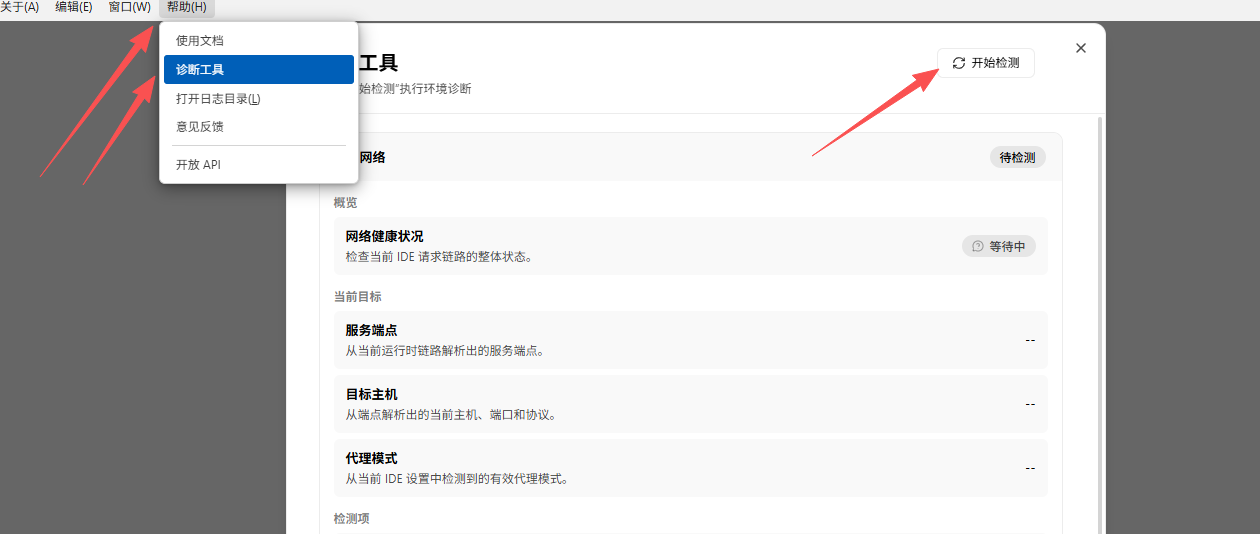Click the 帮助(H) menu
Viewport: 1260px width, 534px height.
click(187, 8)
